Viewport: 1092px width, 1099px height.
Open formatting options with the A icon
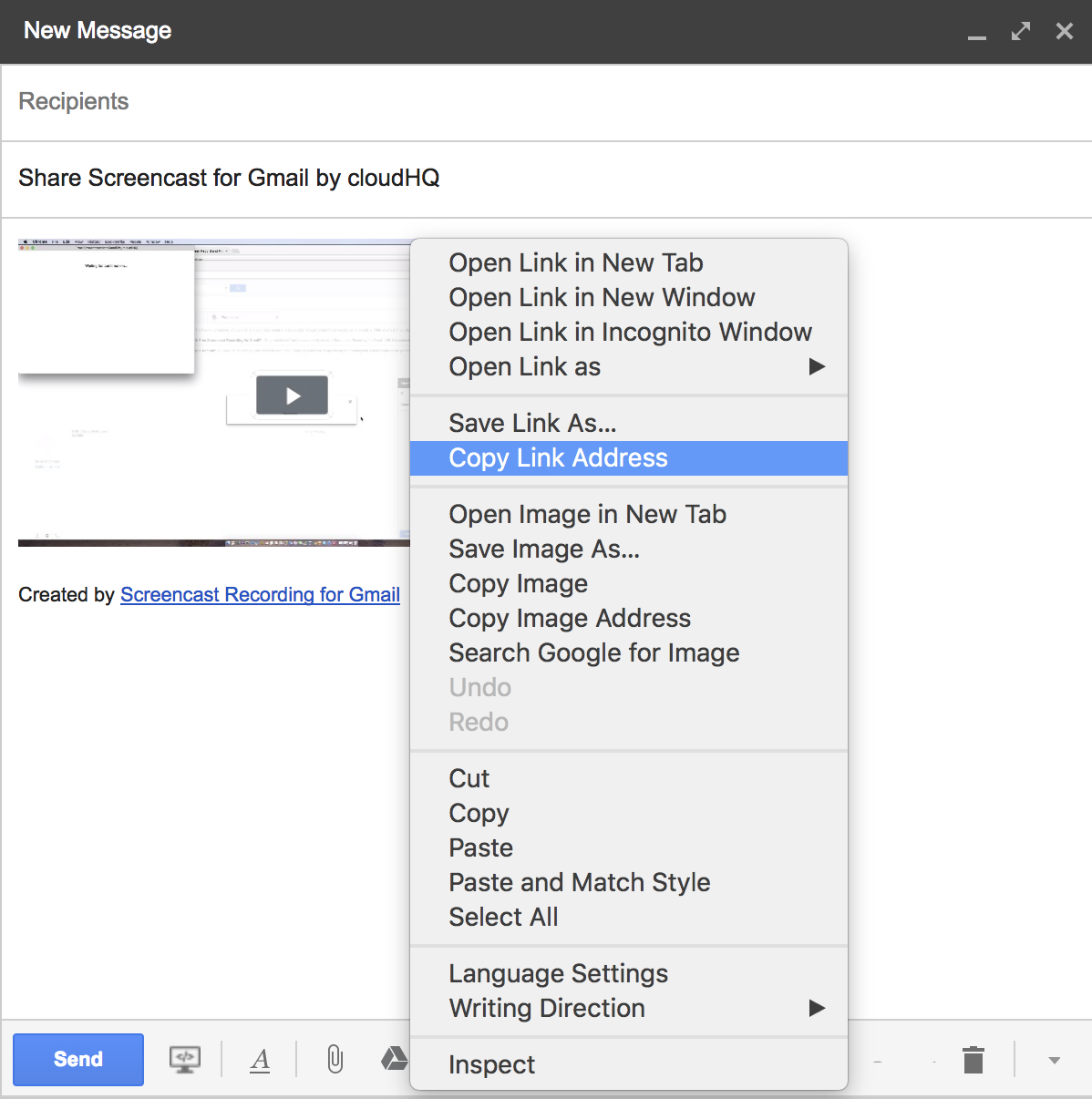(x=260, y=1059)
